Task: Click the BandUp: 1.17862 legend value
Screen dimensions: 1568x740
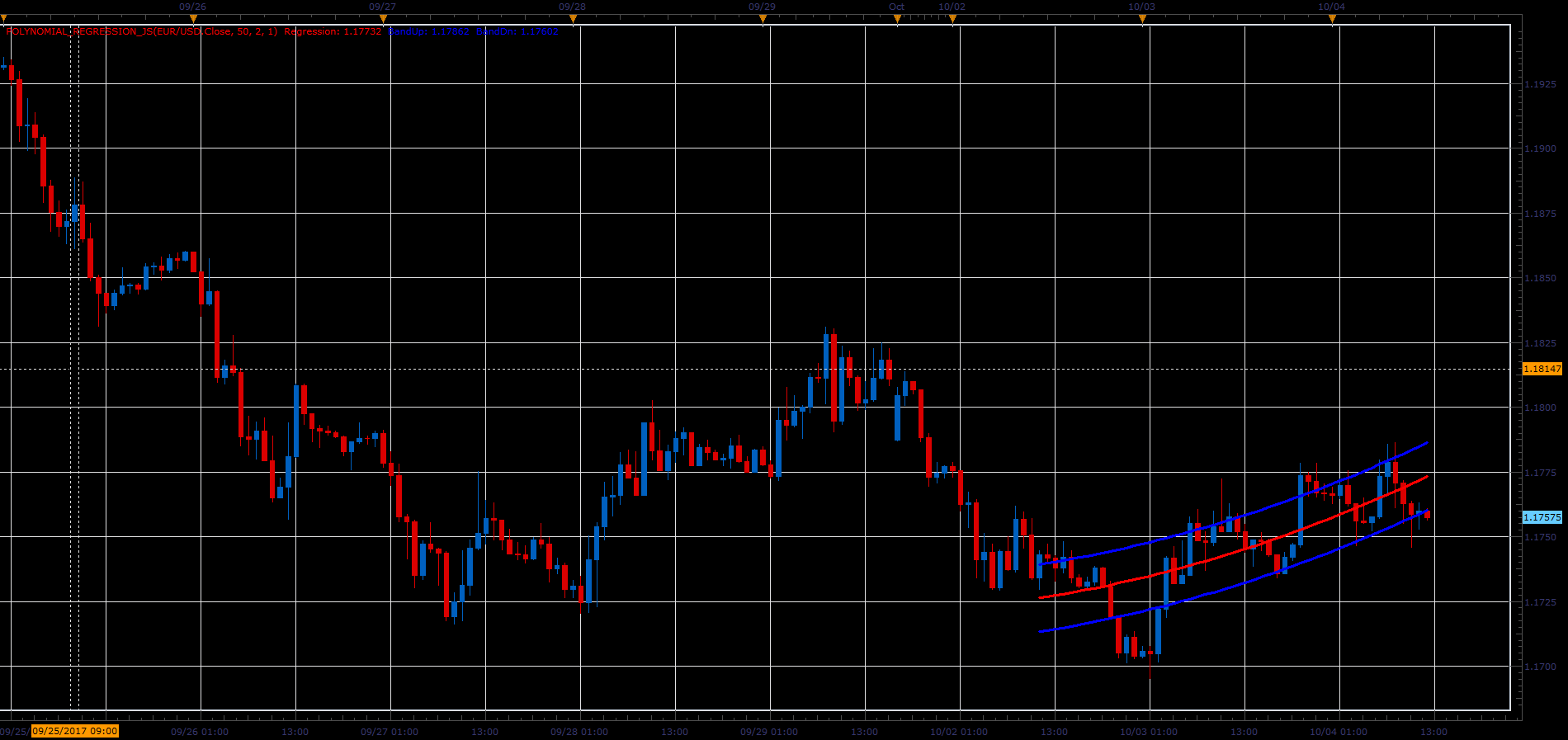Action: pyautogui.click(x=429, y=31)
